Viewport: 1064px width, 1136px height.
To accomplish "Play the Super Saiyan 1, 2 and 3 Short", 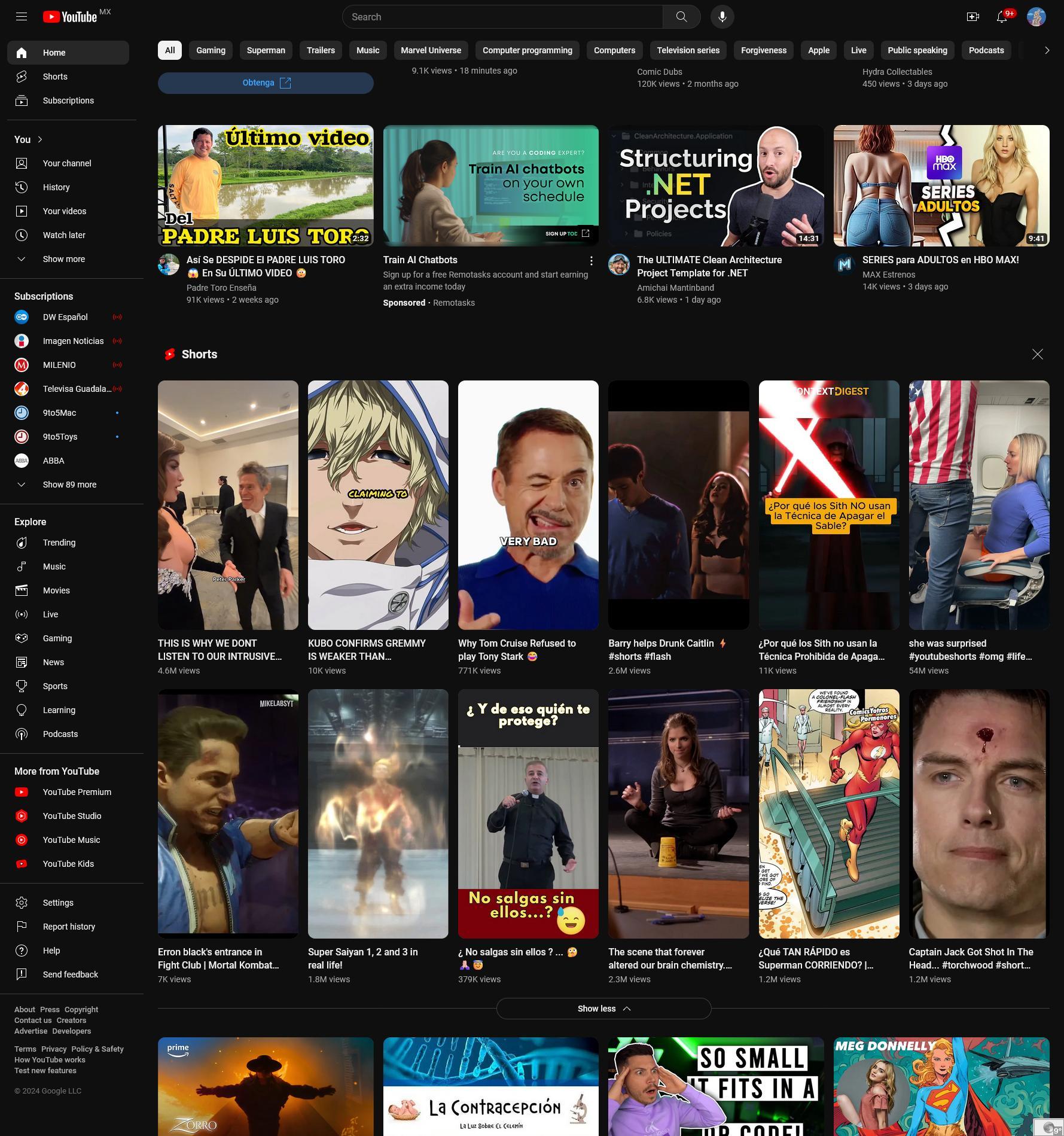I will [x=378, y=814].
